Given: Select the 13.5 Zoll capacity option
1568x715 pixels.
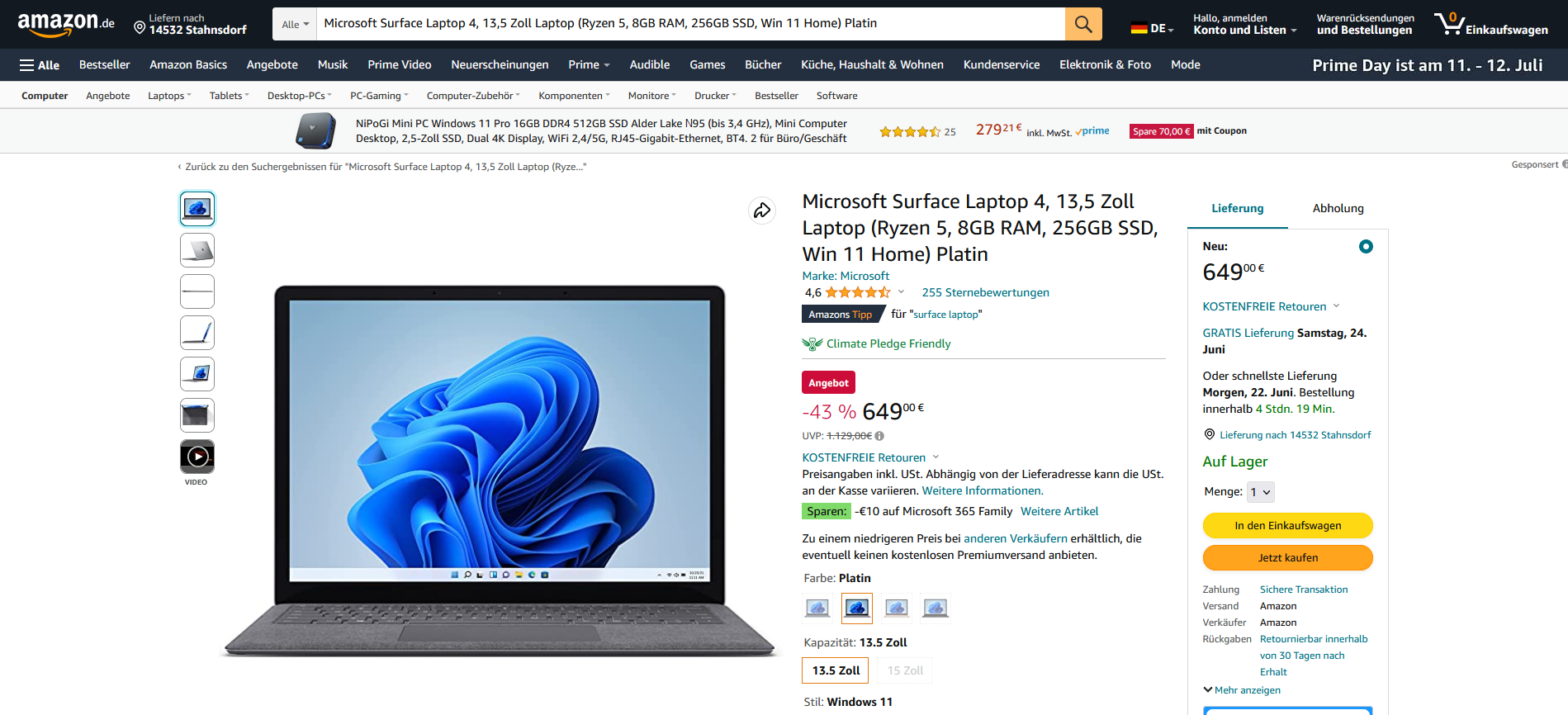Looking at the screenshot, I should (x=836, y=670).
